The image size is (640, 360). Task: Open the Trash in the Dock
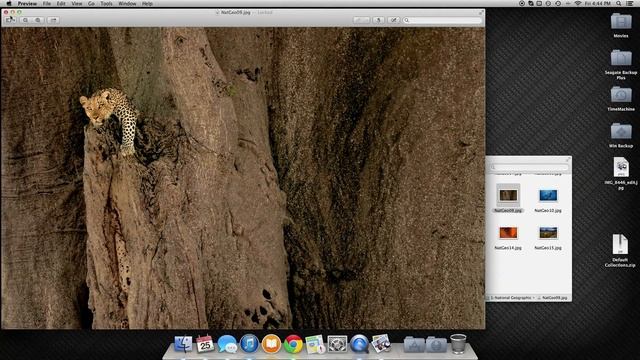458,344
